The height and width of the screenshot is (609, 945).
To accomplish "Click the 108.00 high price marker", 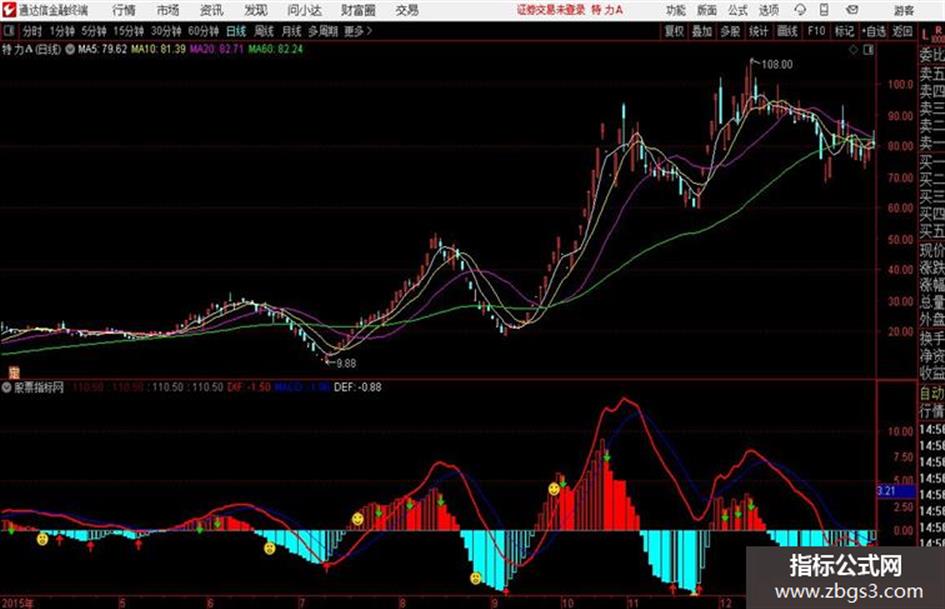I will [777, 65].
